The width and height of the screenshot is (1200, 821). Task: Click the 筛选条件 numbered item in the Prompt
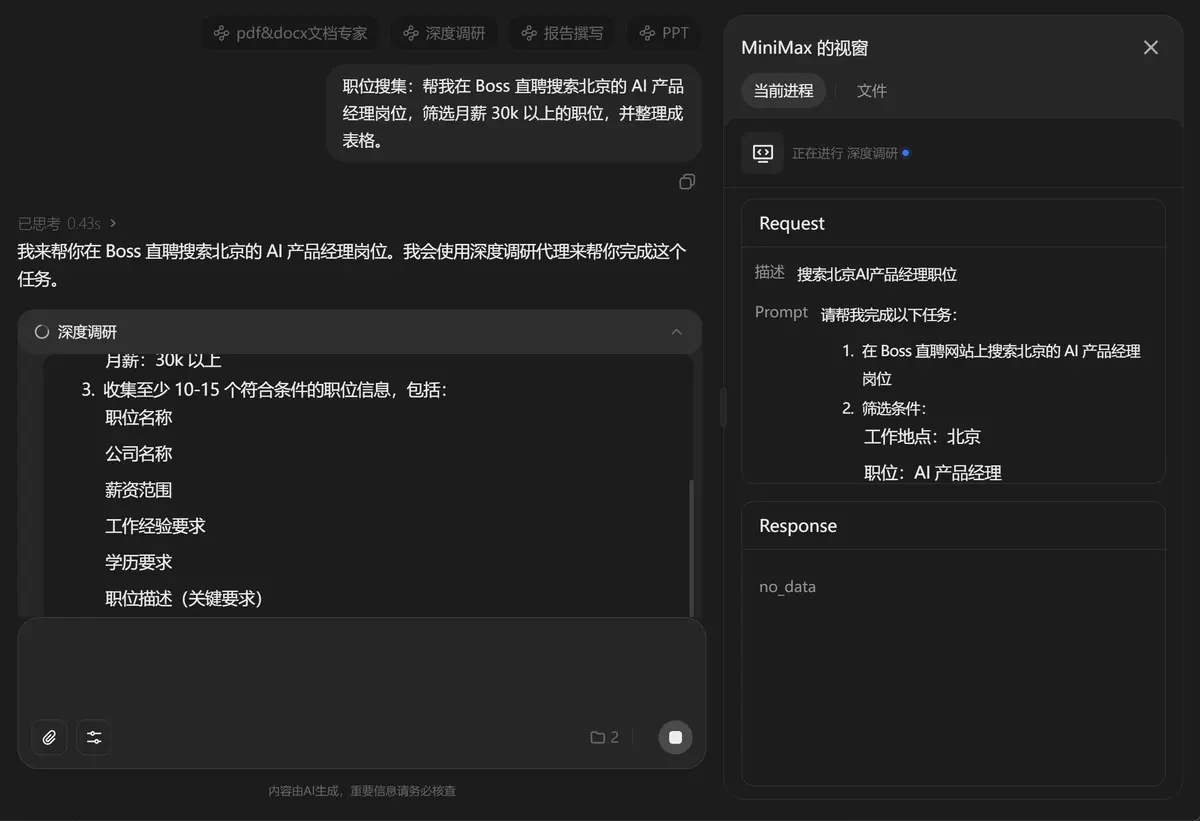[893, 408]
